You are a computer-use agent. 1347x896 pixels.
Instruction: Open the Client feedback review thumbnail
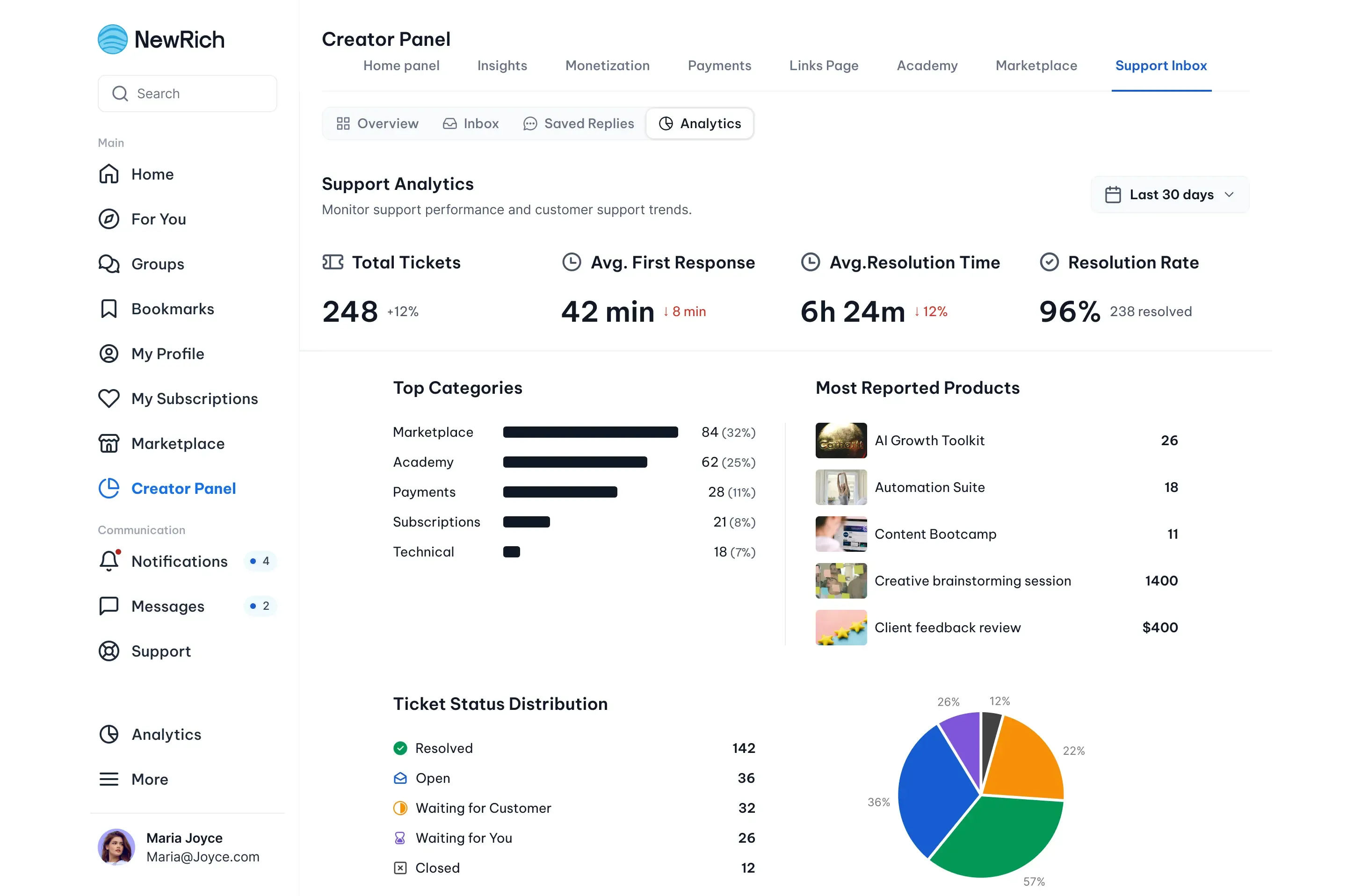point(840,628)
